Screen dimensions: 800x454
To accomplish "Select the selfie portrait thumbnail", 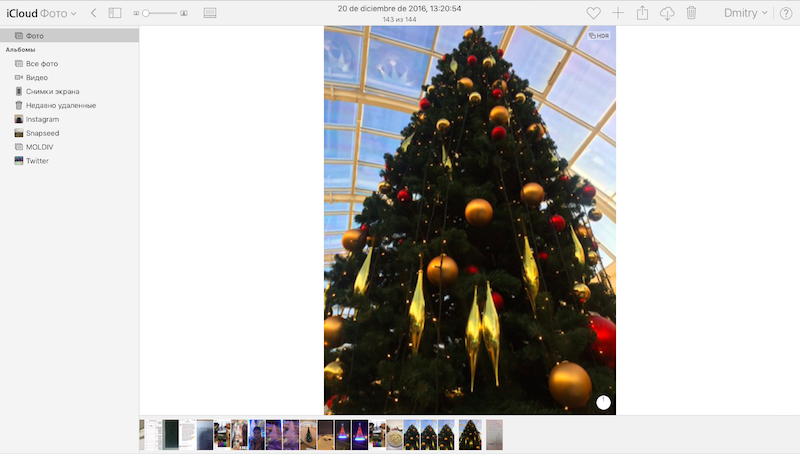I will pos(257,435).
